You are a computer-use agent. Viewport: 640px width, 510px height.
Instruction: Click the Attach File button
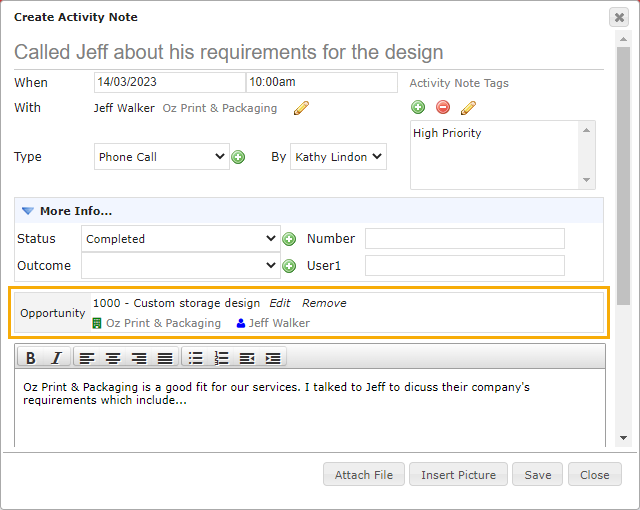(x=364, y=475)
